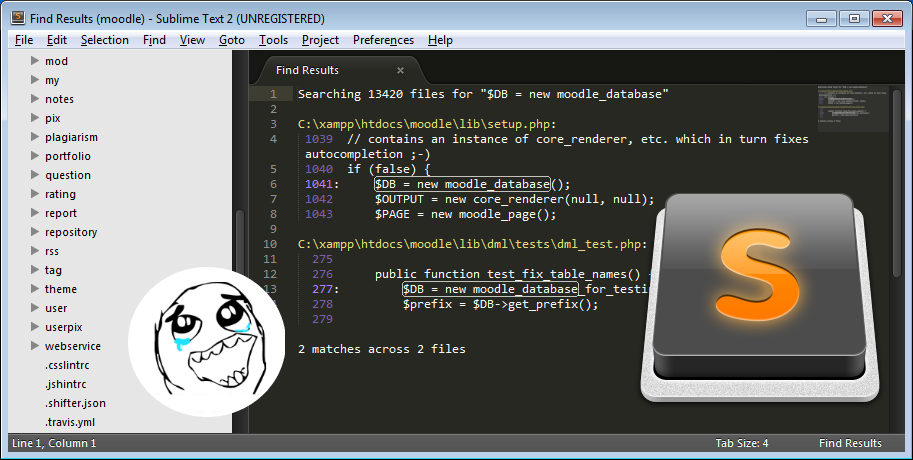Expand the theme folder arrow
Screen dimensions: 913x460
pos(35,289)
